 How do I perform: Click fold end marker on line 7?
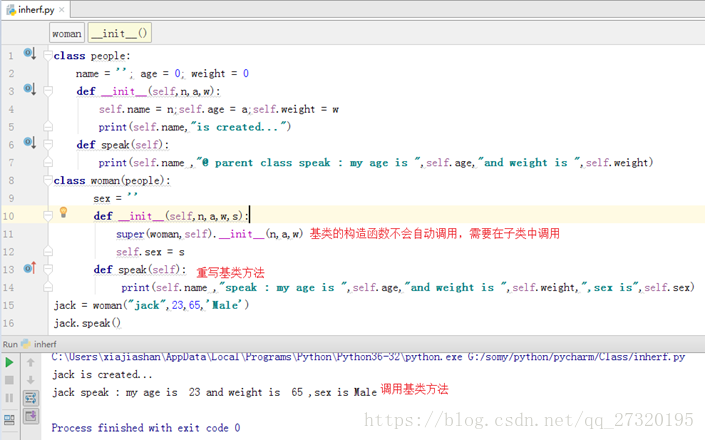[x=48, y=162]
